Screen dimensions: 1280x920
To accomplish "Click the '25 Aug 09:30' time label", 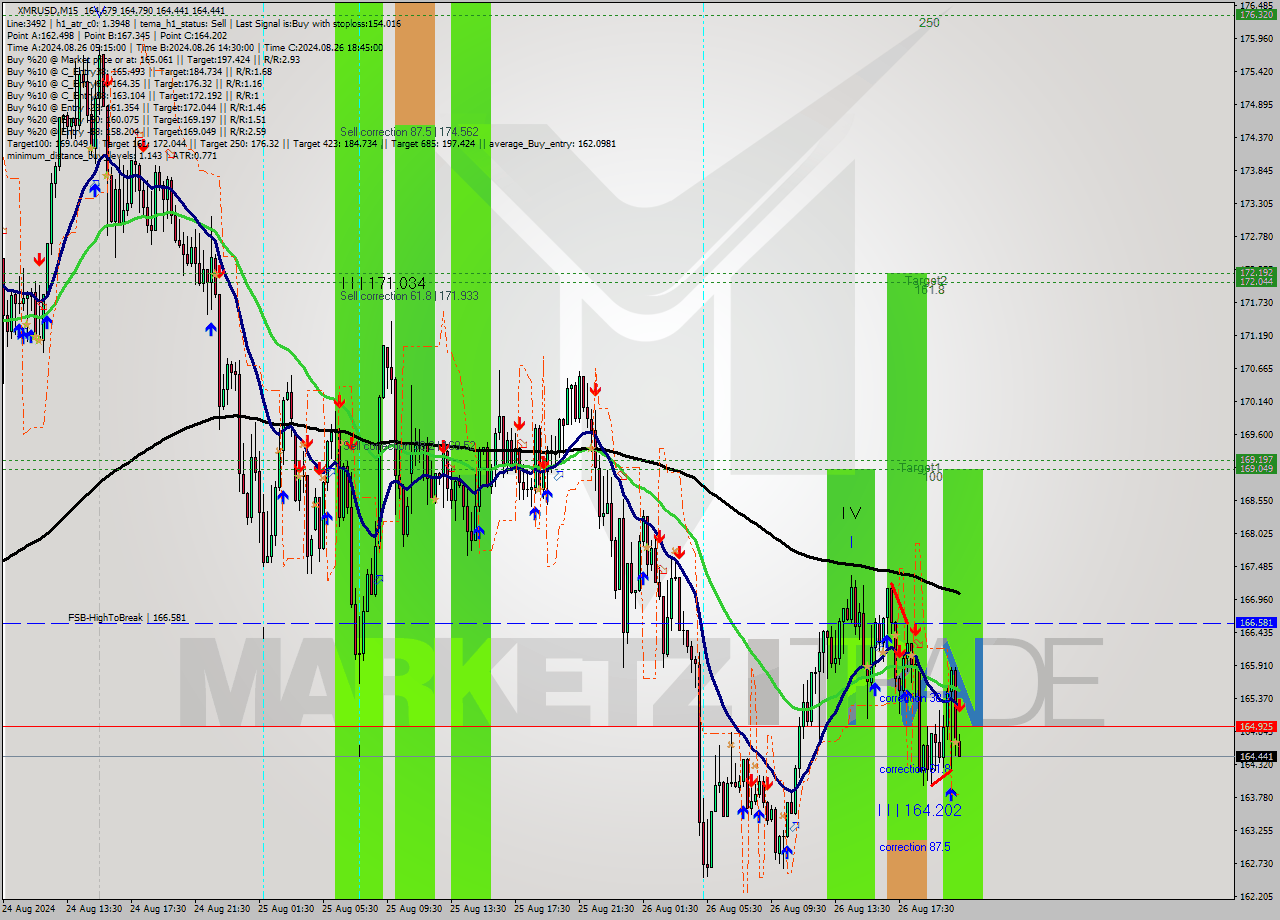I will 414,910.
